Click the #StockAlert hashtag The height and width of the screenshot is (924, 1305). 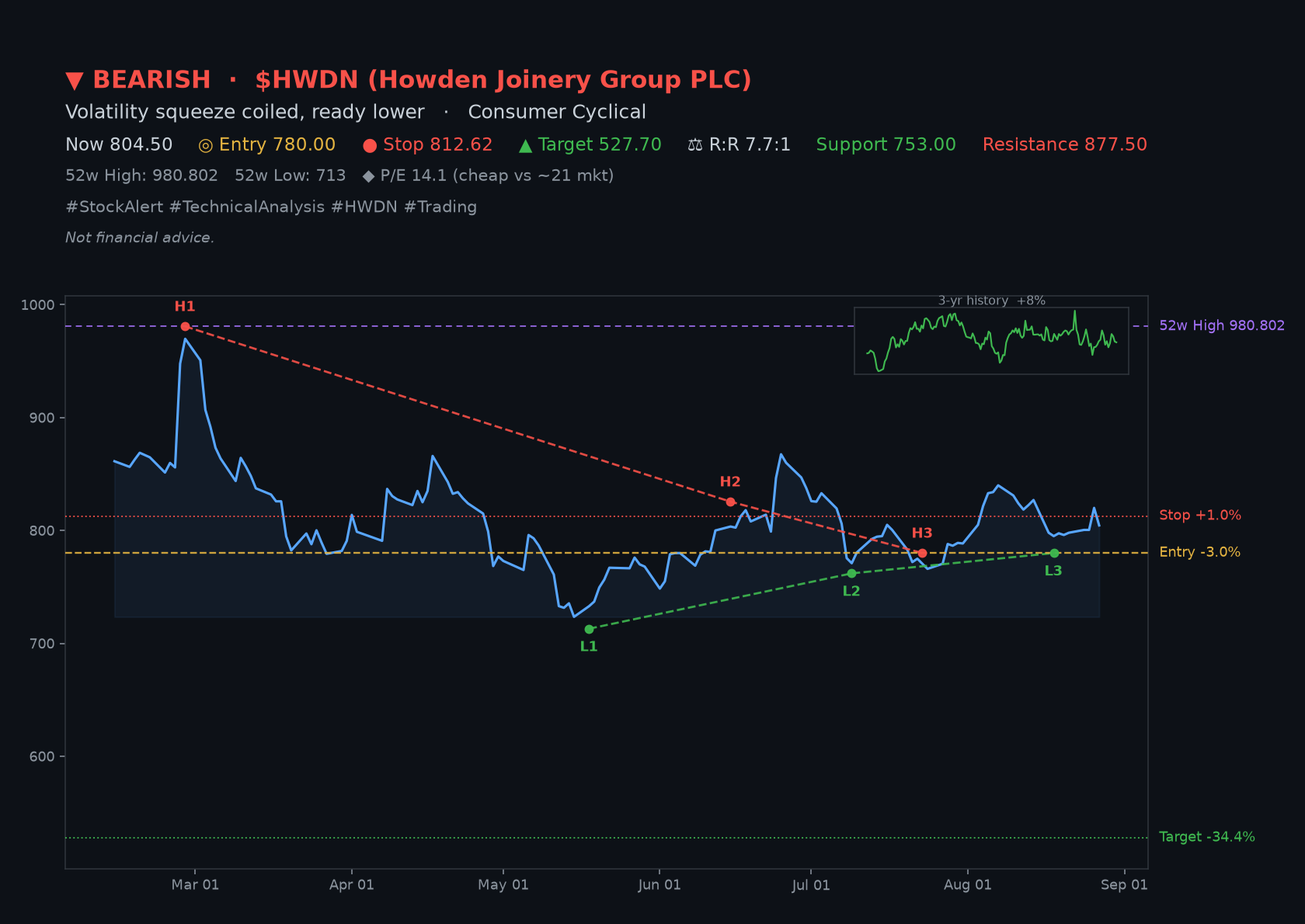point(114,207)
